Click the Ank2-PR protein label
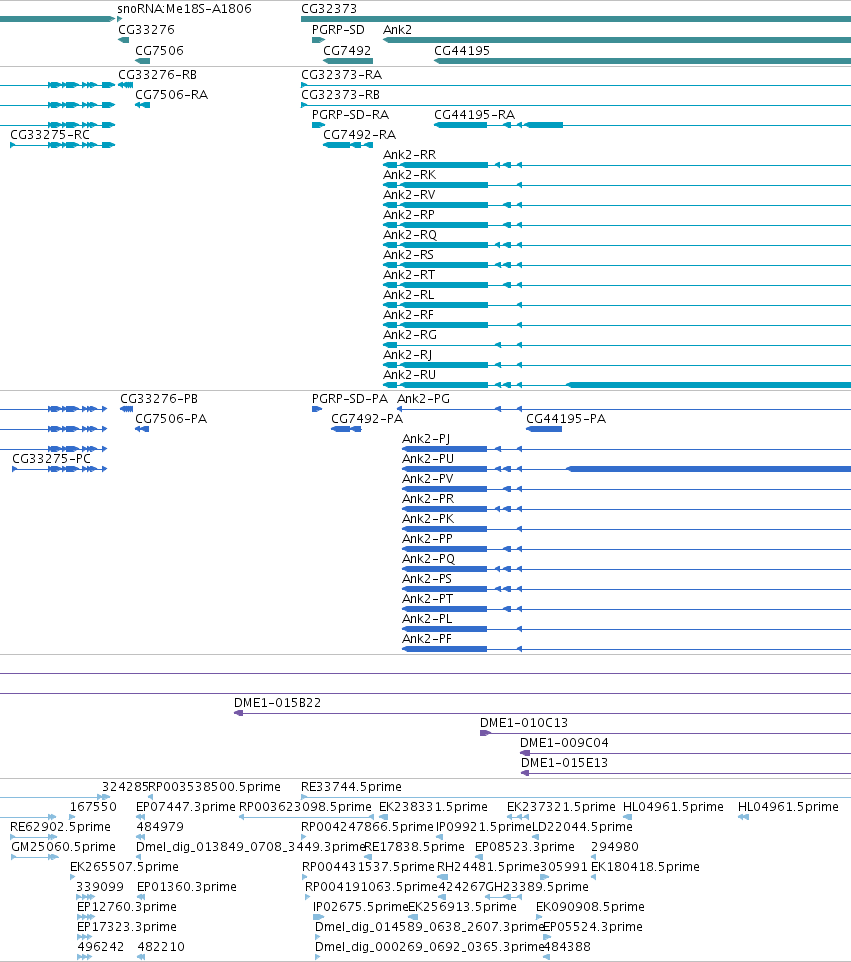Screen dimensions: 851x962 tap(428, 499)
